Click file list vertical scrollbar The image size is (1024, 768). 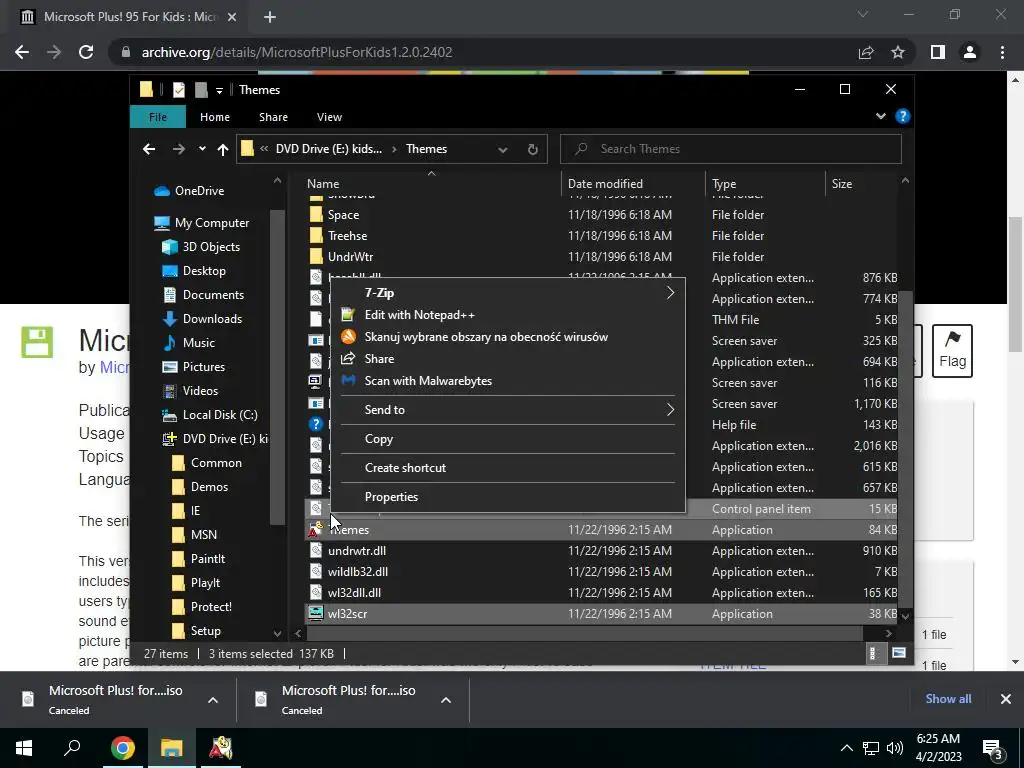click(x=905, y=449)
